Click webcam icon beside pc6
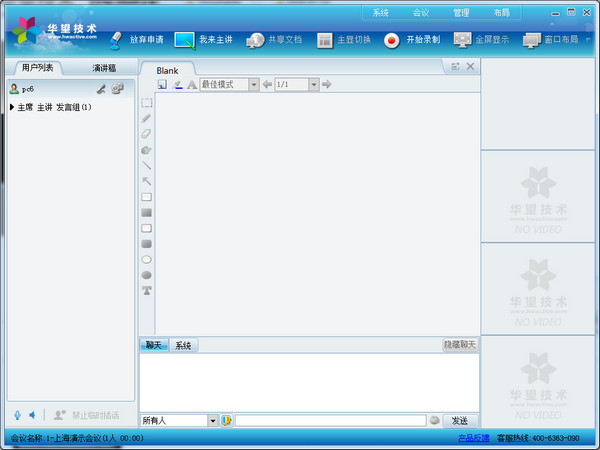600x450 pixels. point(117,89)
